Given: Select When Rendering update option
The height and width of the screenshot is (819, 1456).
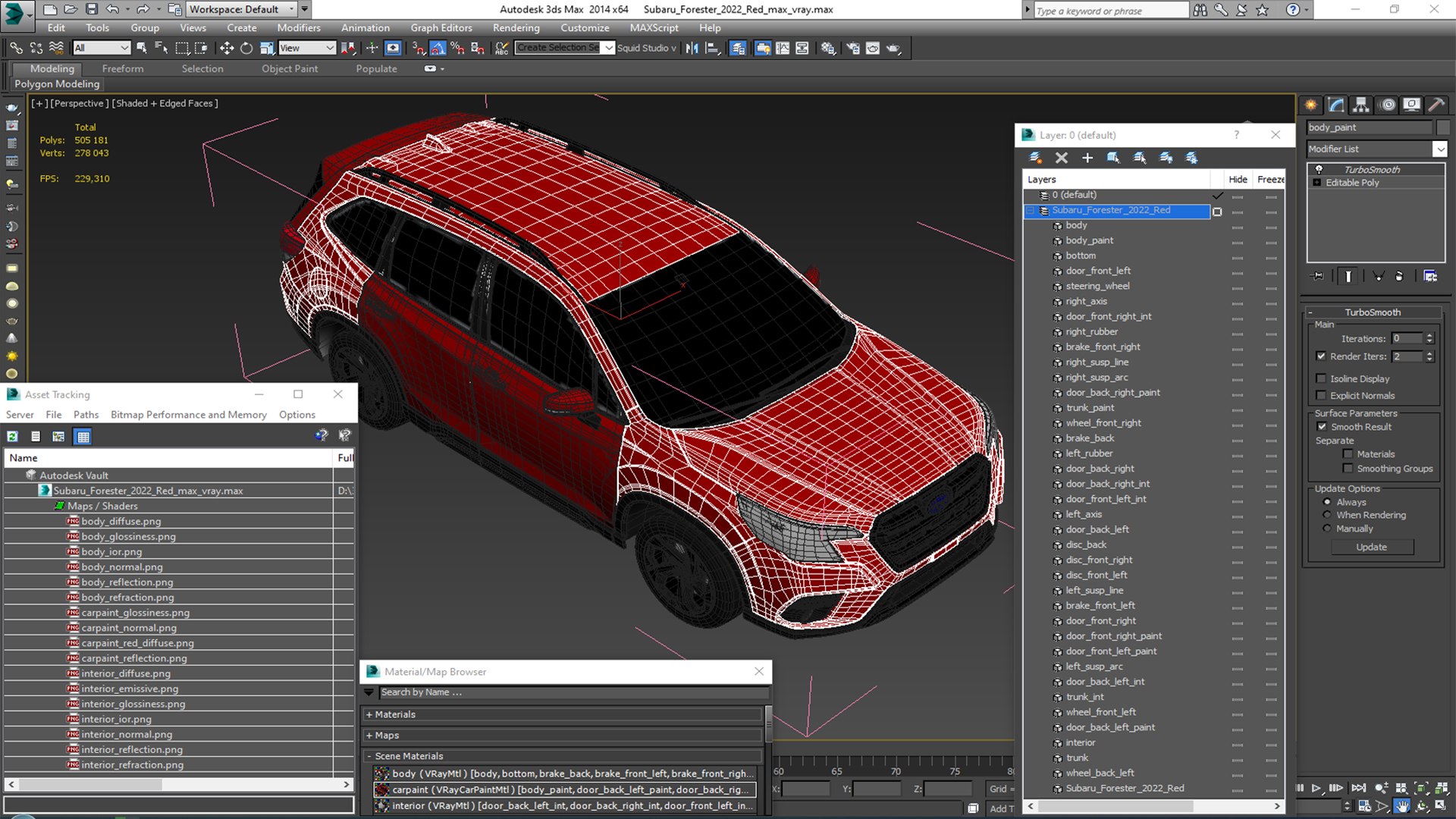Looking at the screenshot, I should [x=1327, y=515].
